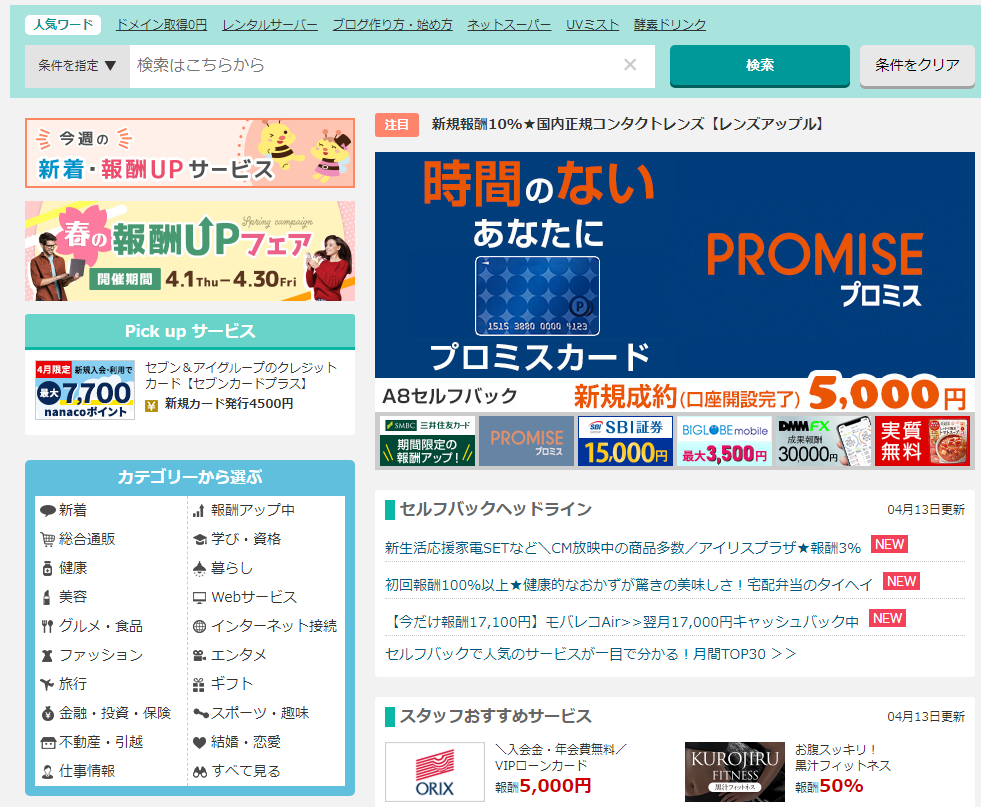Open the 宅配弁当のタイヘイ headline link
Image resolution: width=981 pixels, height=807 pixels.
(x=628, y=584)
